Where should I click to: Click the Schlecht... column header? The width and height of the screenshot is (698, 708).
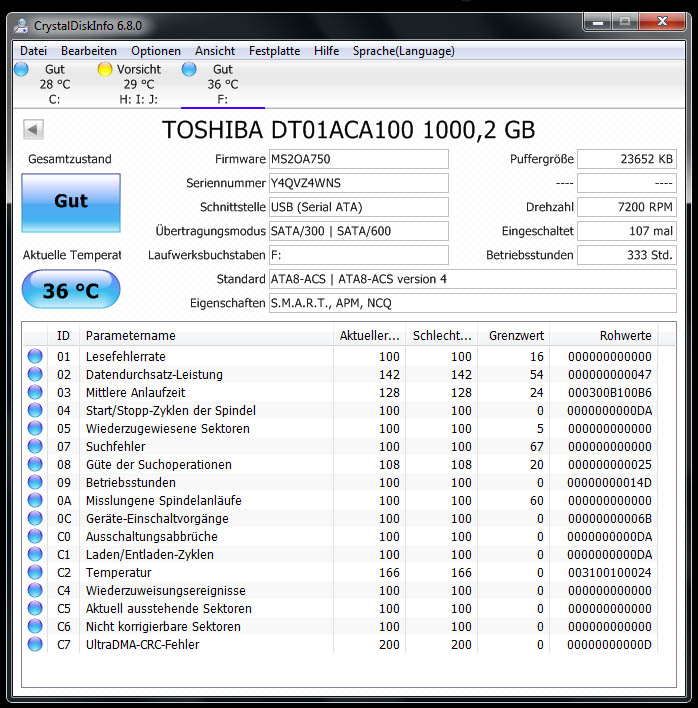[442, 335]
